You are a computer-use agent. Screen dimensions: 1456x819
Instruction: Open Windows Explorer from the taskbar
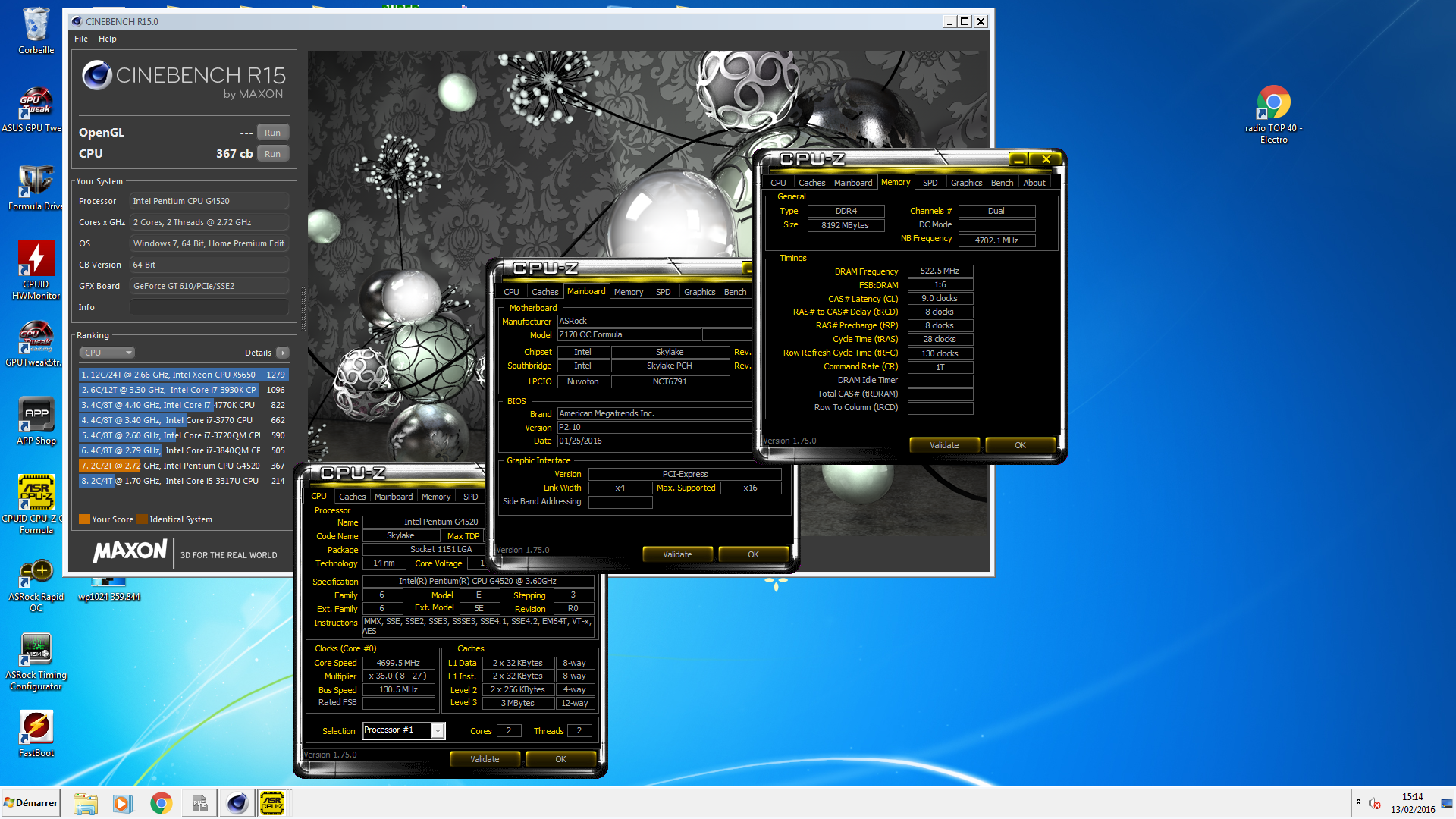pos(86,803)
